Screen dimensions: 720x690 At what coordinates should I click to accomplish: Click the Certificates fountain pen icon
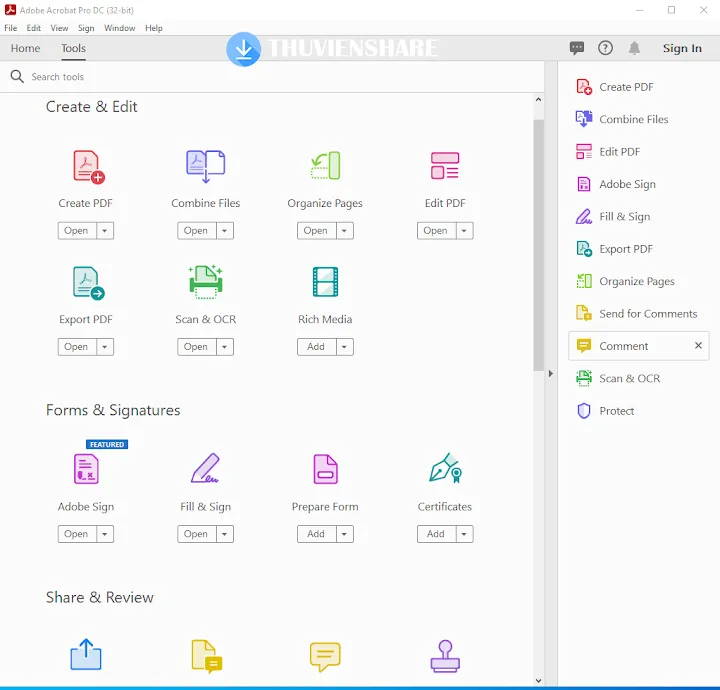point(445,468)
